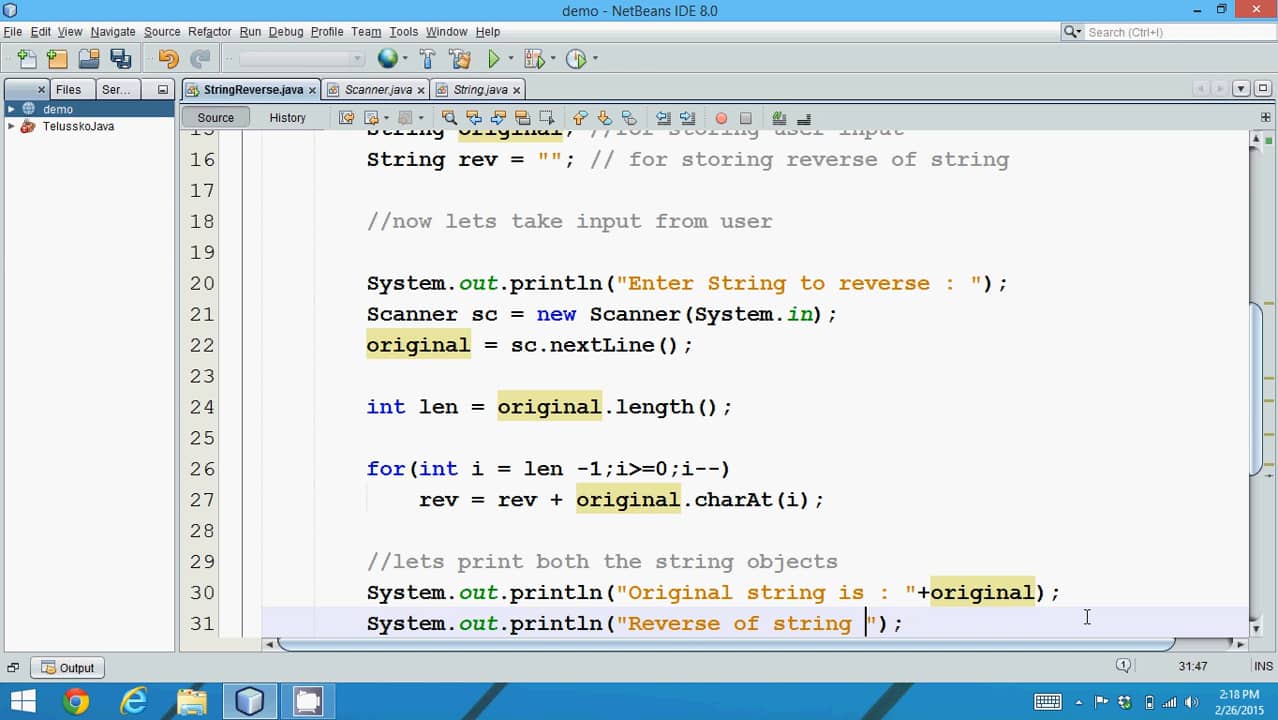The height and width of the screenshot is (720, 1278).
Task: Expand the TelusskoJava project node
Action: 11,126
